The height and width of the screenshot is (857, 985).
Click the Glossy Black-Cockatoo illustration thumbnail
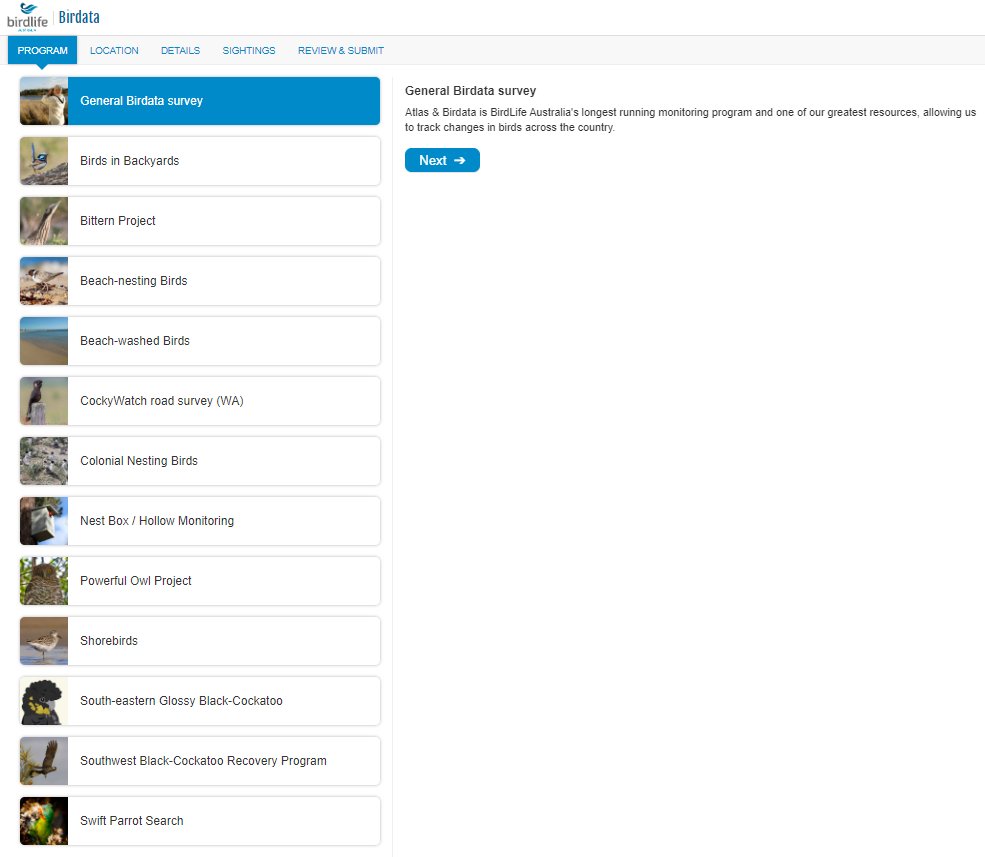click(44, 701)
